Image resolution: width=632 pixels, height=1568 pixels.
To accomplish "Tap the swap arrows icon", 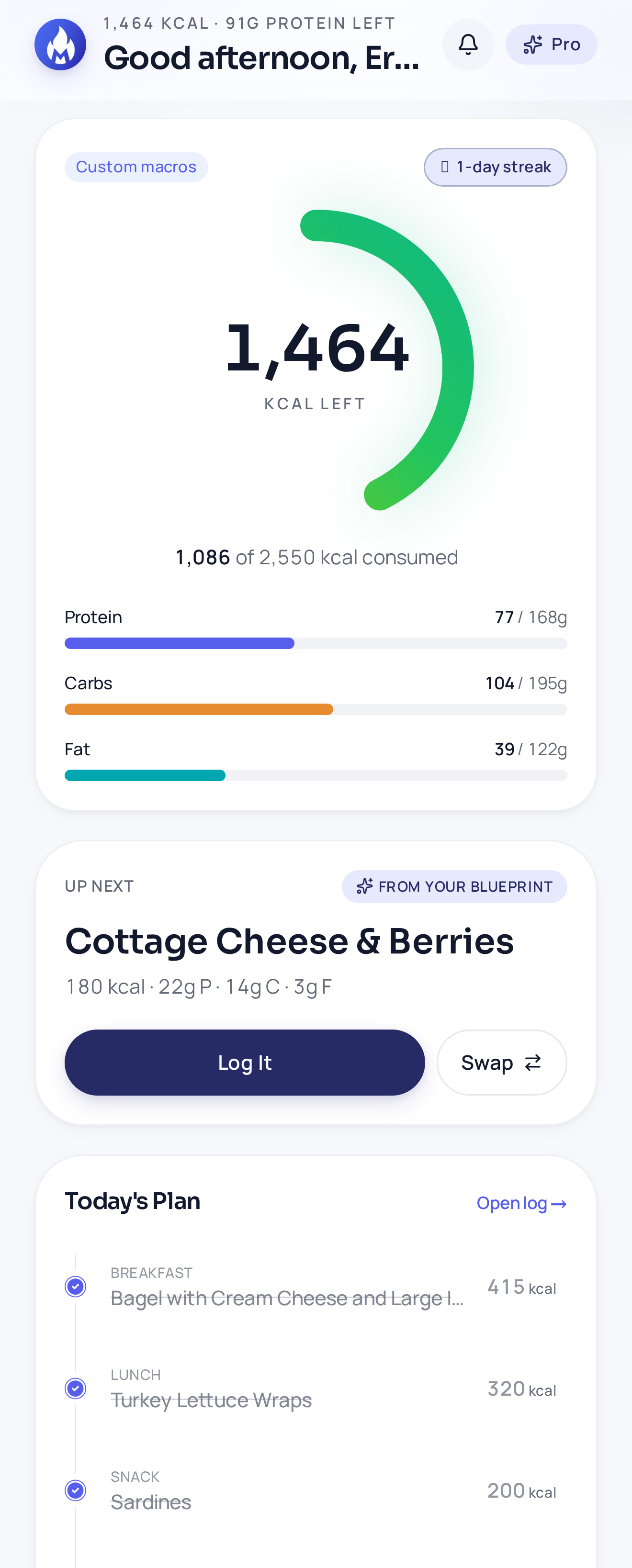I will pyautogui.click(x=533, y=1063).
